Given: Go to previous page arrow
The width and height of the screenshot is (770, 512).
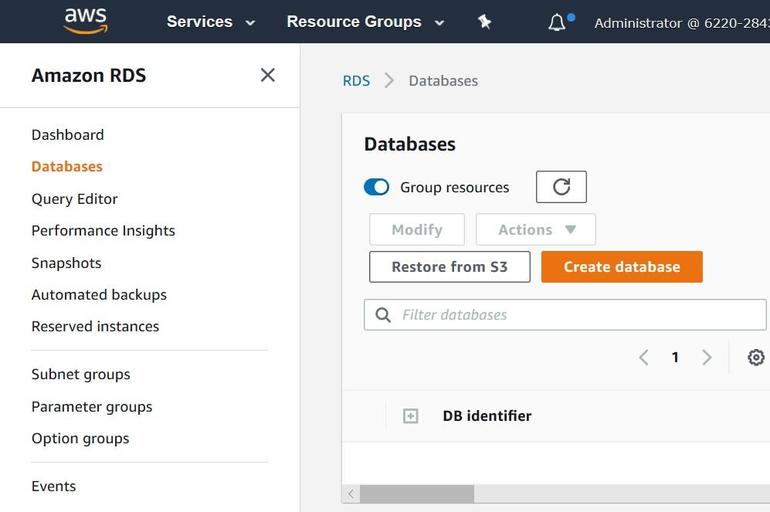Looking at the screenshot, I should pyautogui.click(x=644, y=357).
